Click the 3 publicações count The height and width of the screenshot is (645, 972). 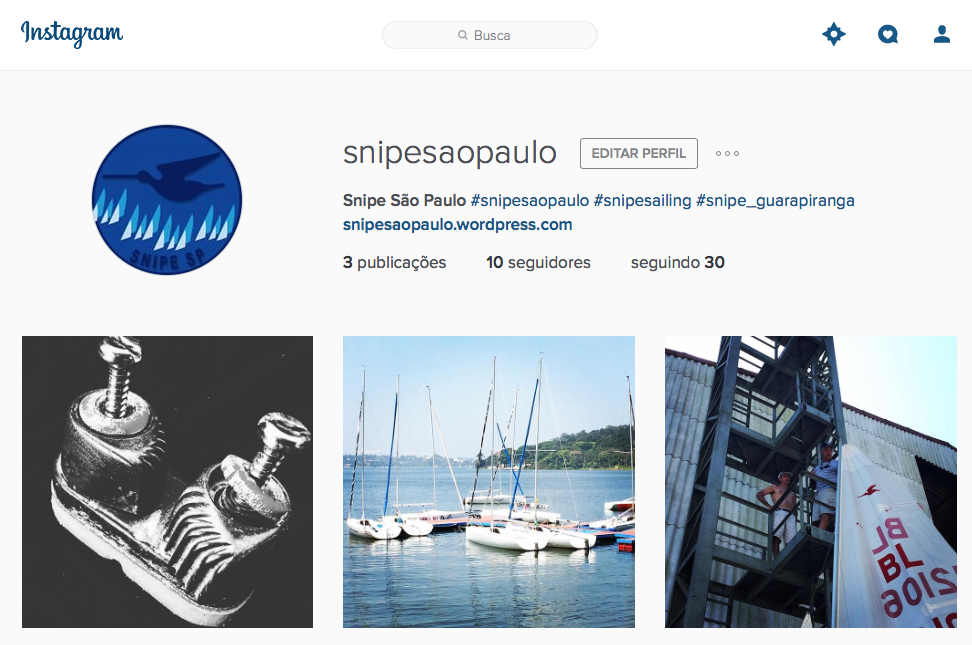click(x=394, y=262)
